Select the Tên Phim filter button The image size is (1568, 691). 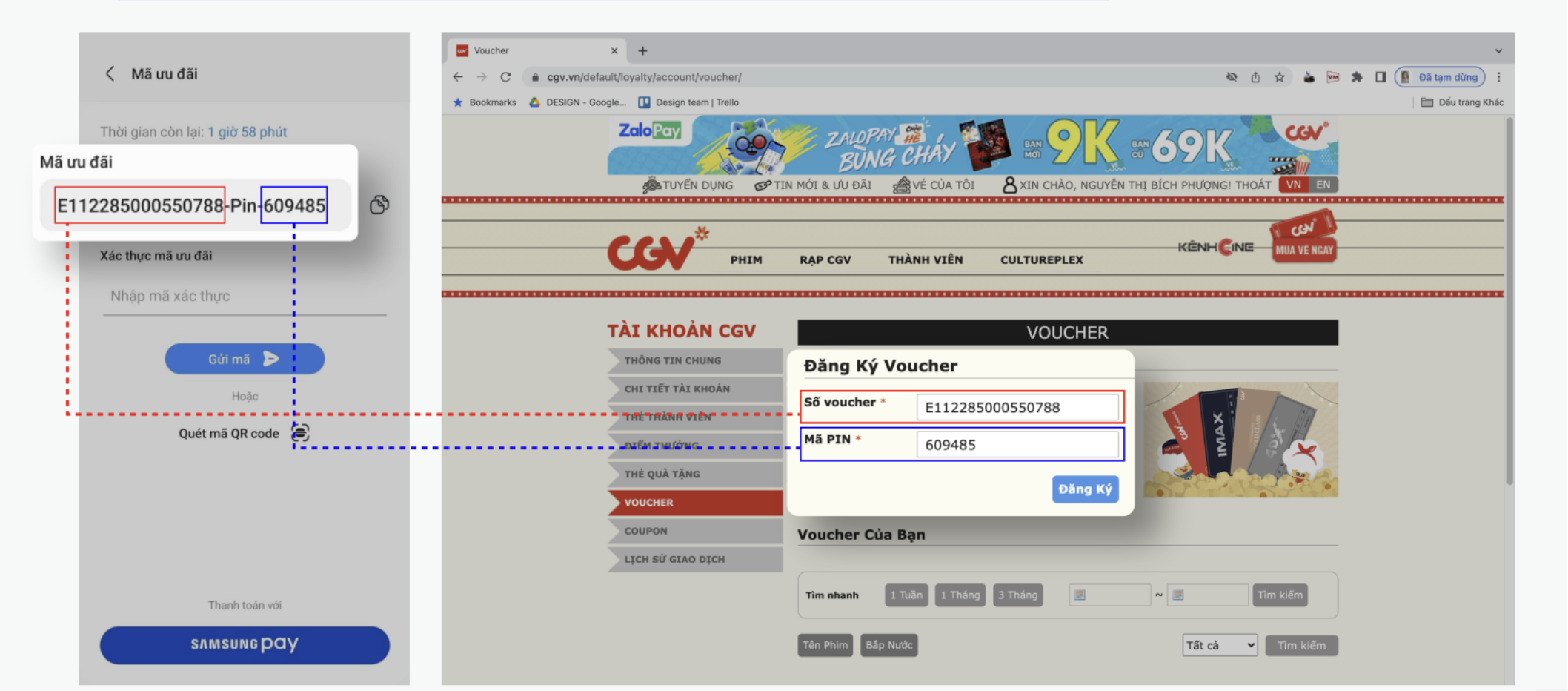pyautogui.click(x=825, y=645)
